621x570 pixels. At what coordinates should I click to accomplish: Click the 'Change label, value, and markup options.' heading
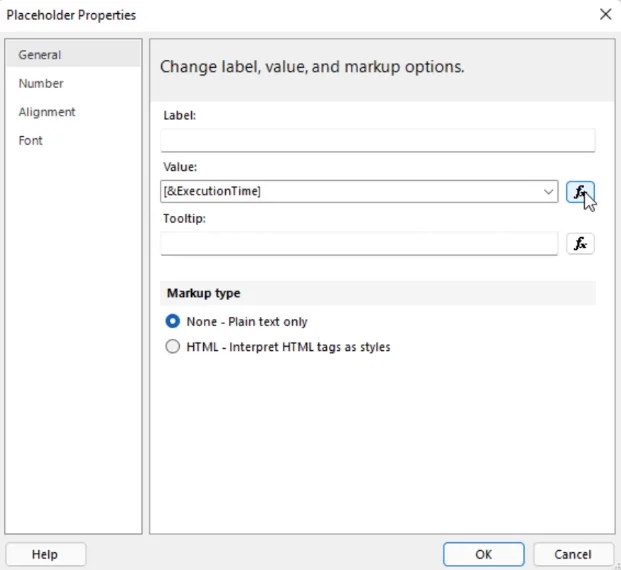pyautogui.click(x=312, y=67)
